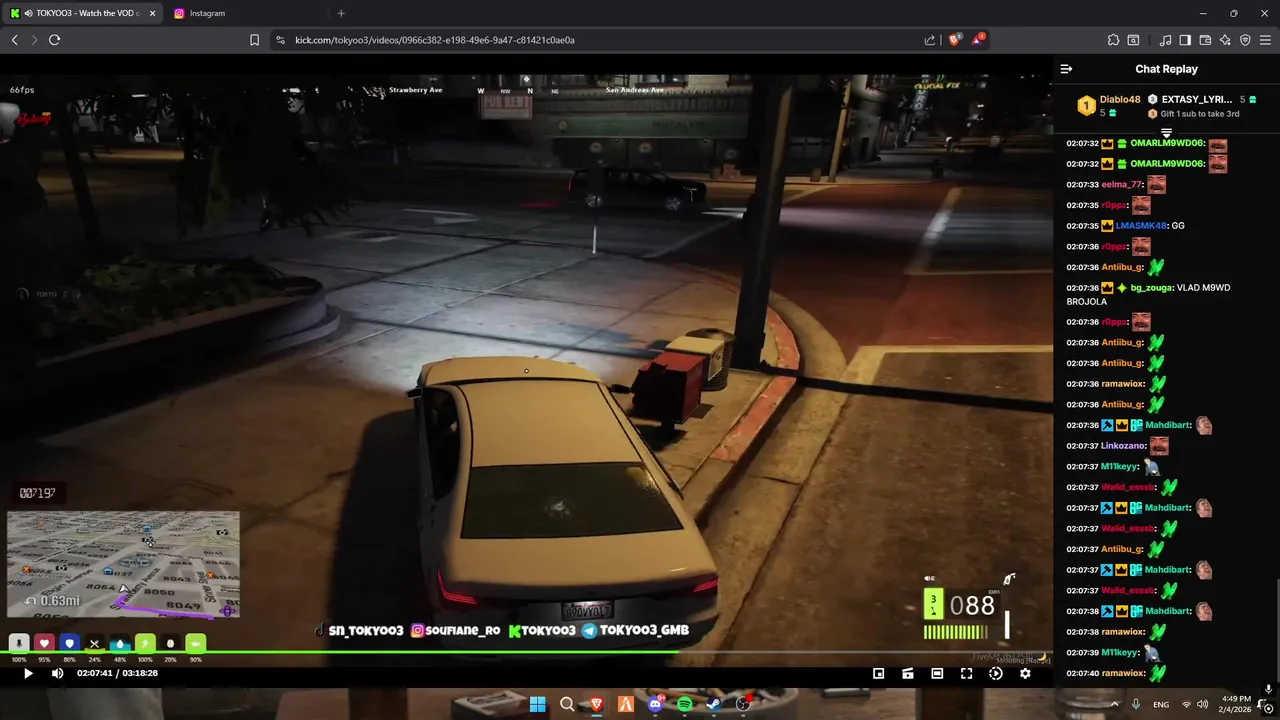Open Discord from the taskbar

click(655, 704)
